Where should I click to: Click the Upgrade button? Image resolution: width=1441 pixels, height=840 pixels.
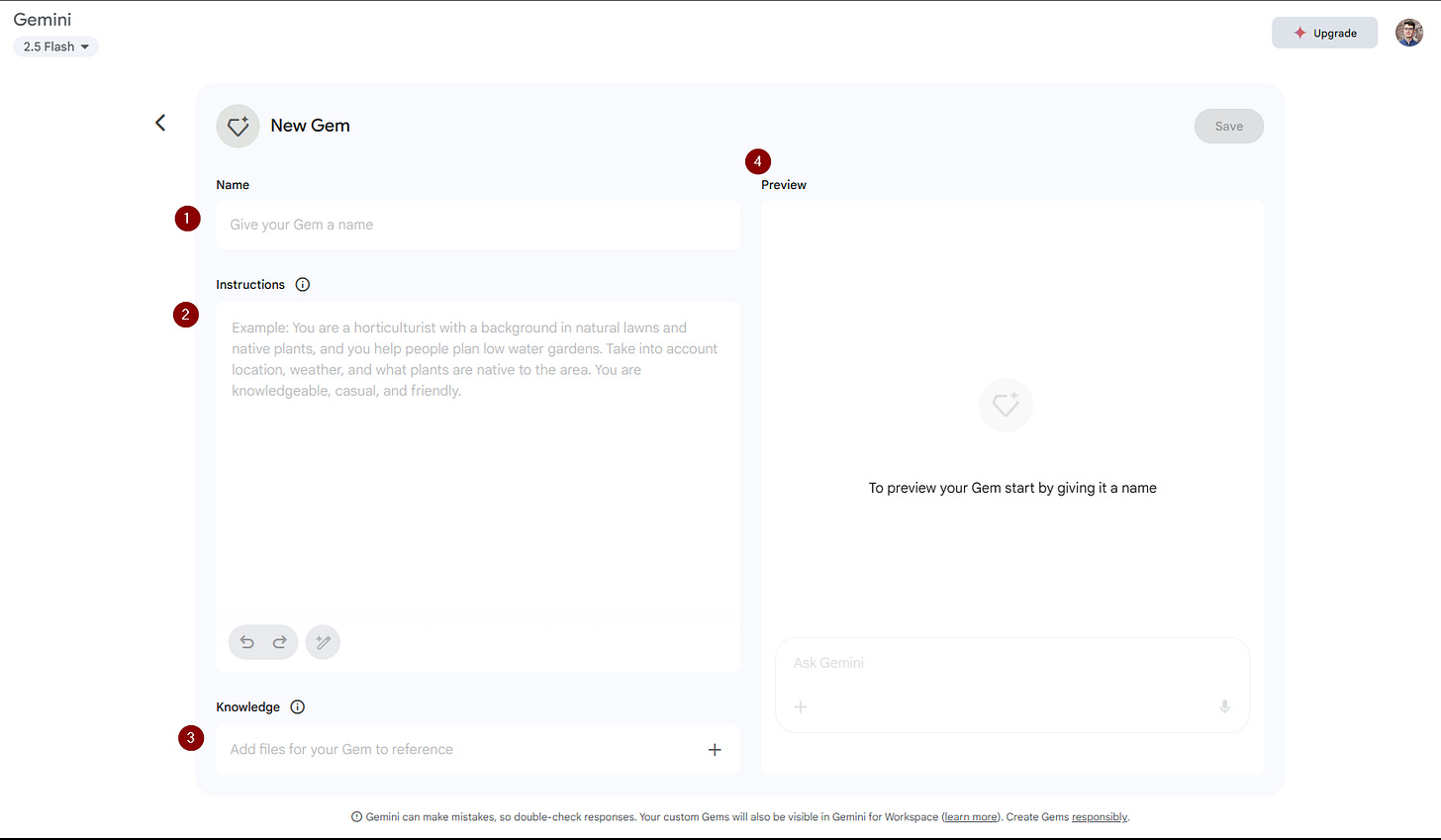[x=1324, y=33]
